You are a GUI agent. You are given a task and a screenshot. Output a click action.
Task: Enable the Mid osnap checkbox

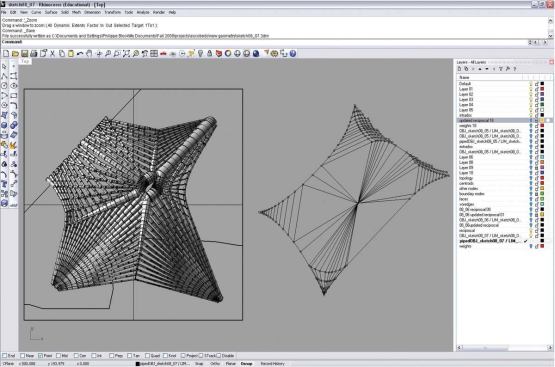coord(58,356)
